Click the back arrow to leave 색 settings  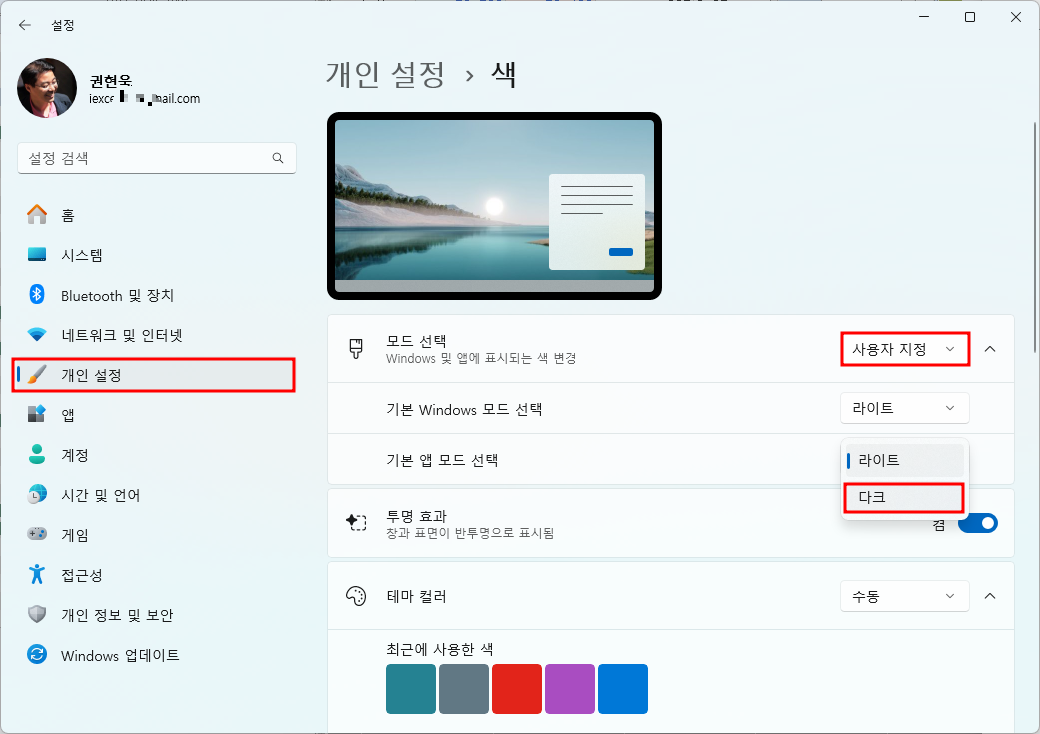coord(24,25)
